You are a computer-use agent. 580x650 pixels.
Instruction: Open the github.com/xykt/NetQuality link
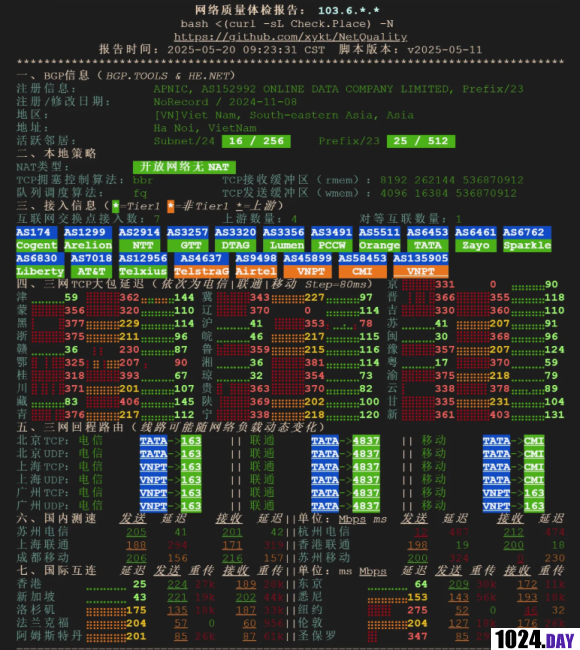pos(290,37)
